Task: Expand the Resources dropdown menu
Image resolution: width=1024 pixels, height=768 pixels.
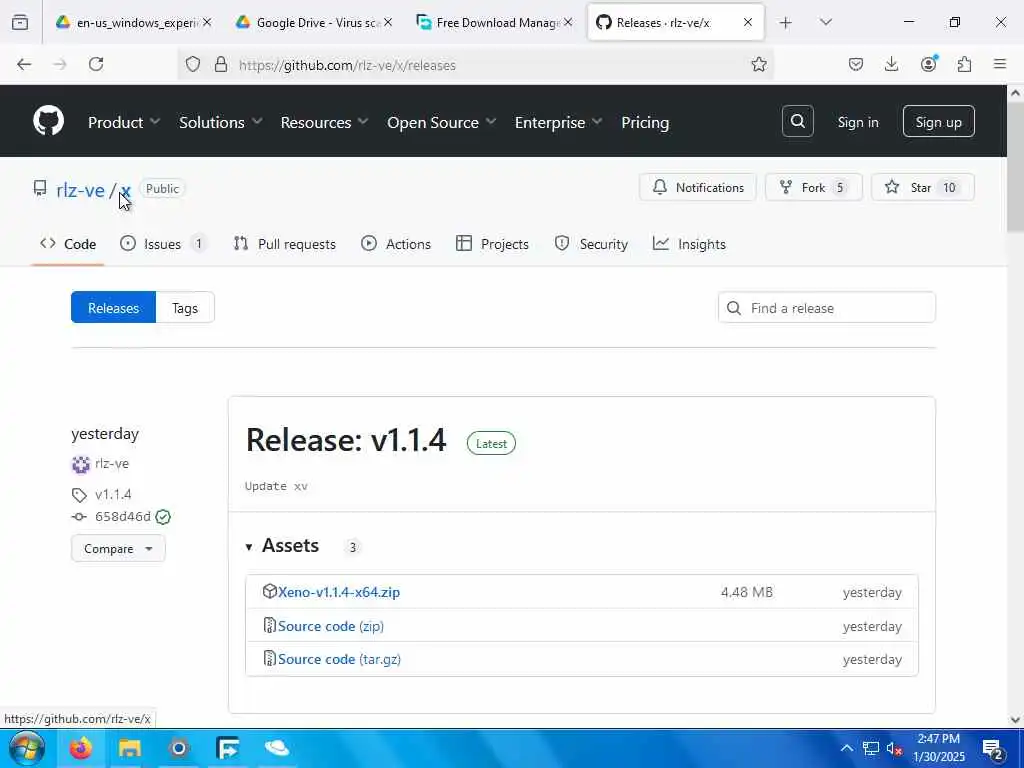Action: [x=325, y=122]
